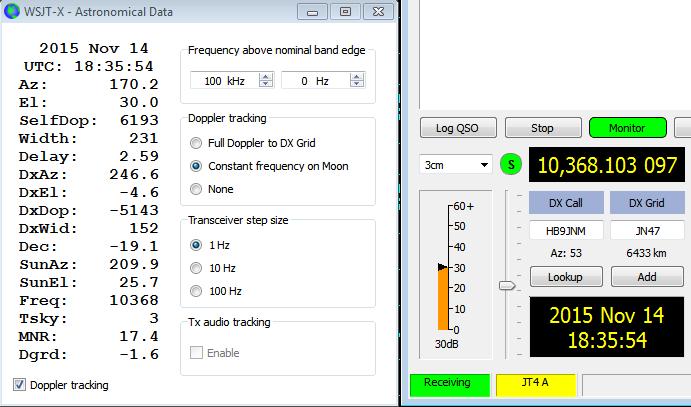Click the El value 30.0
Viewport: 691px width, 407px height.
(139, 102)
